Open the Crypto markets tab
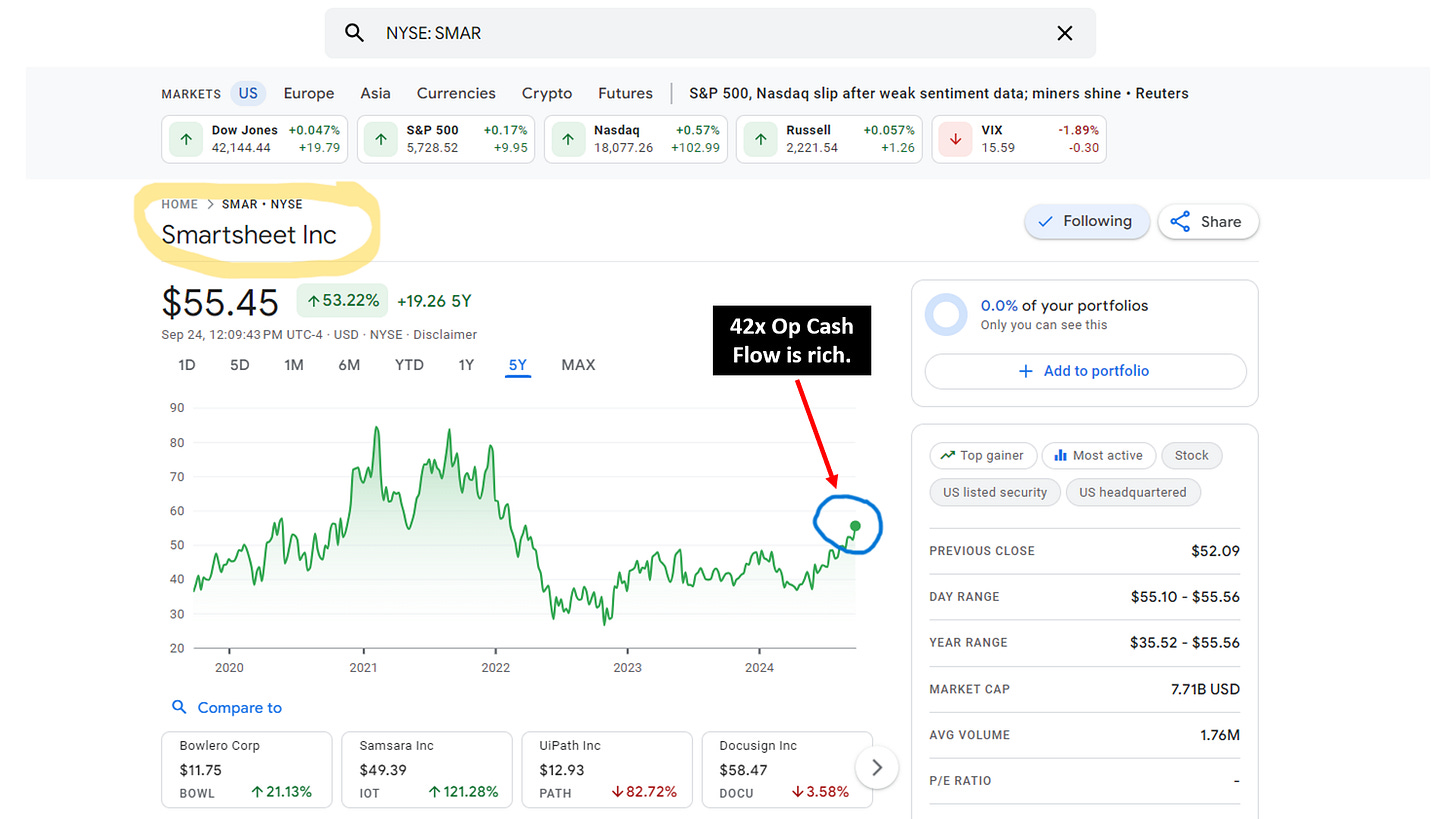The image size is (1456, 819). [547, 93]
